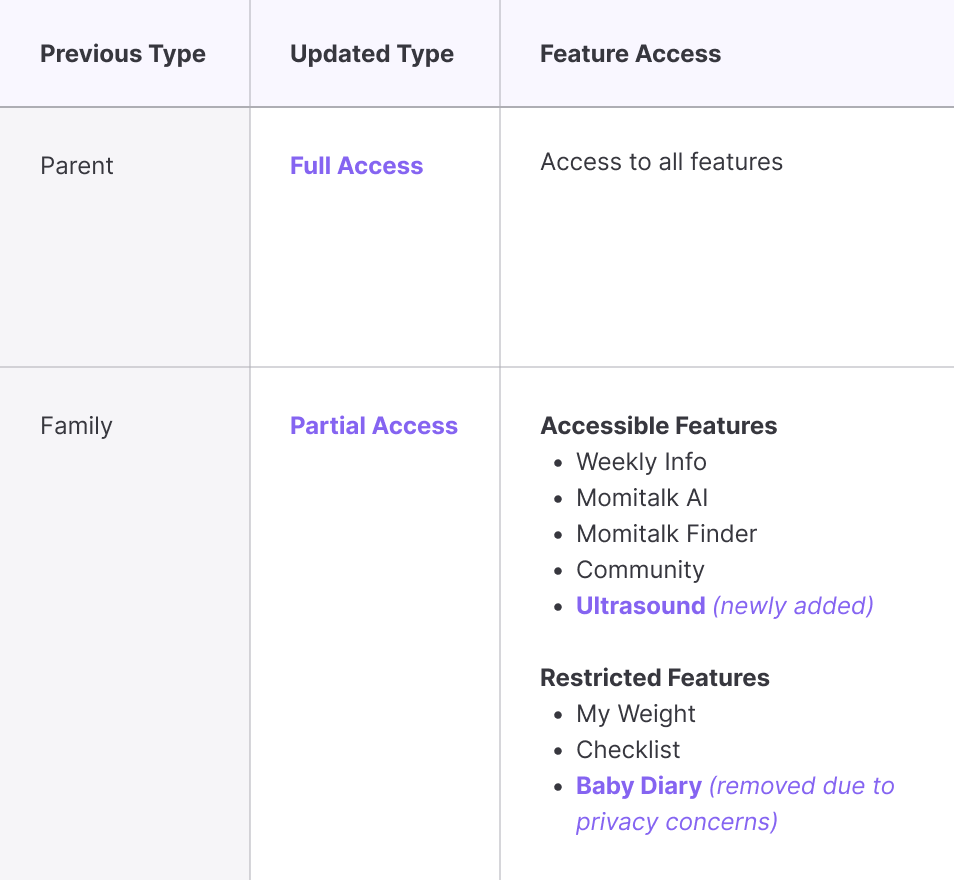Click the Momitalk AI list item
This screenshot has height=880, width=954.
(642, 498)
